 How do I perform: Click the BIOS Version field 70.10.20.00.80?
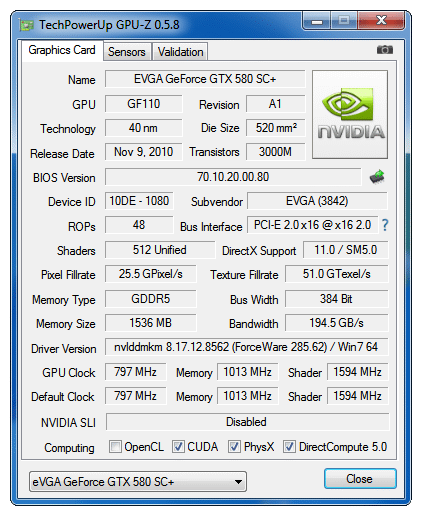[233, 177]
